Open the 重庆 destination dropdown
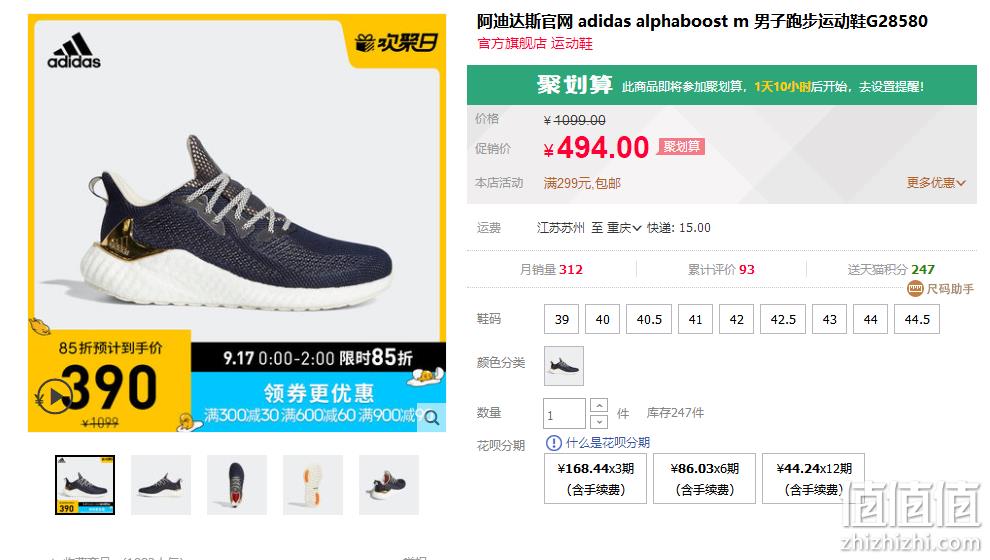 point(624,228)
